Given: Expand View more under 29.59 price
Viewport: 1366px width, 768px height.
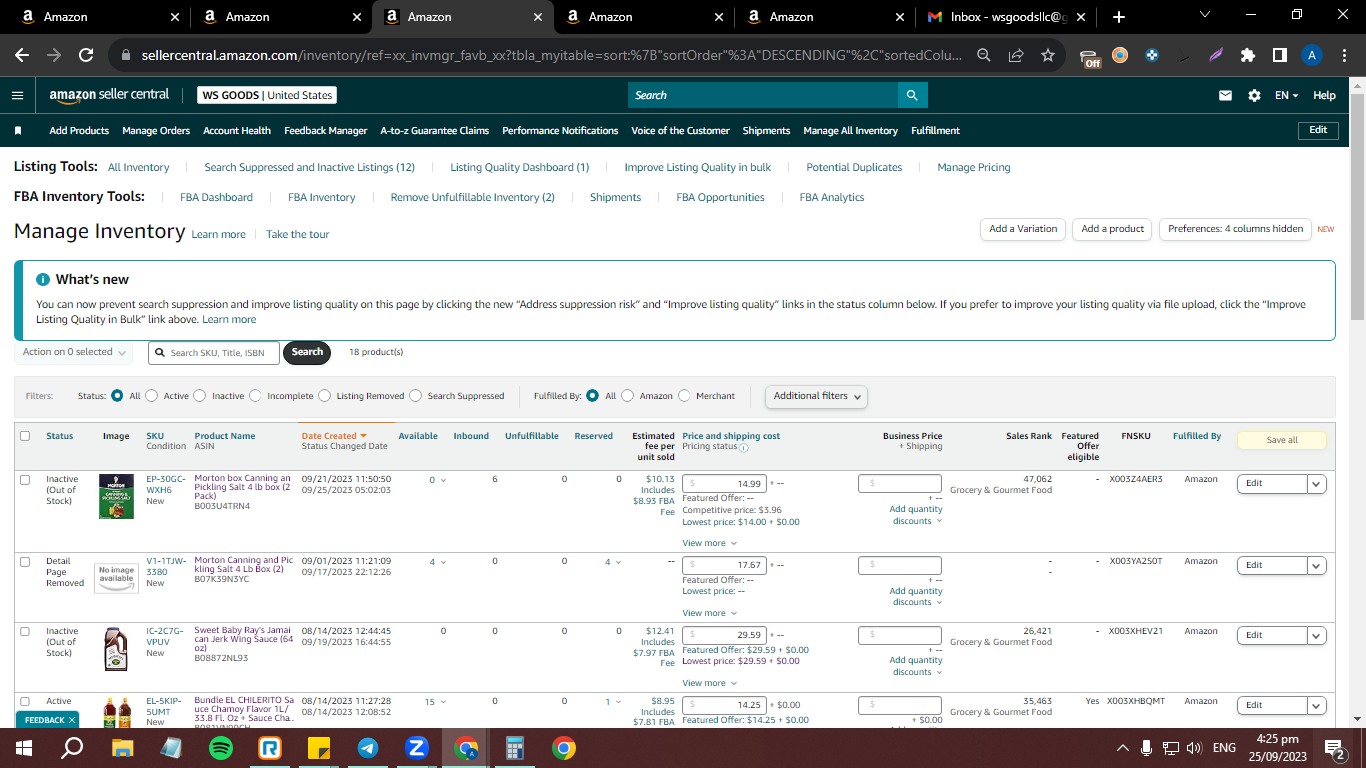Looking at the screenshot, I should coord(710,683).
